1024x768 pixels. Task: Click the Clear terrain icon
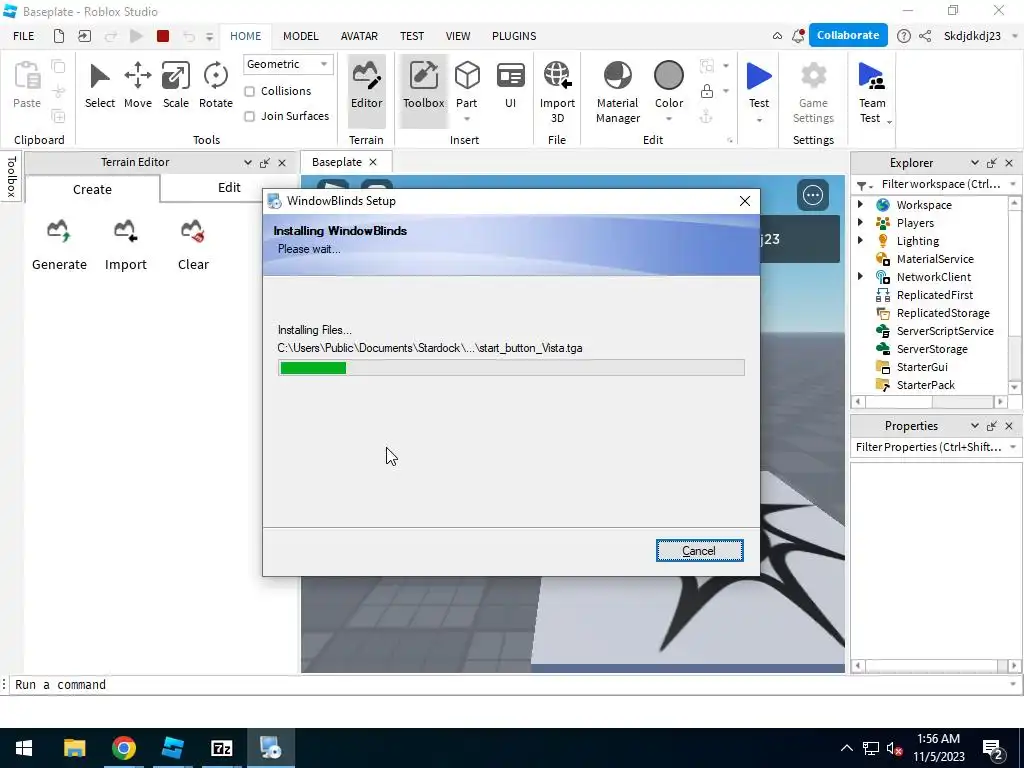(193, 231)
